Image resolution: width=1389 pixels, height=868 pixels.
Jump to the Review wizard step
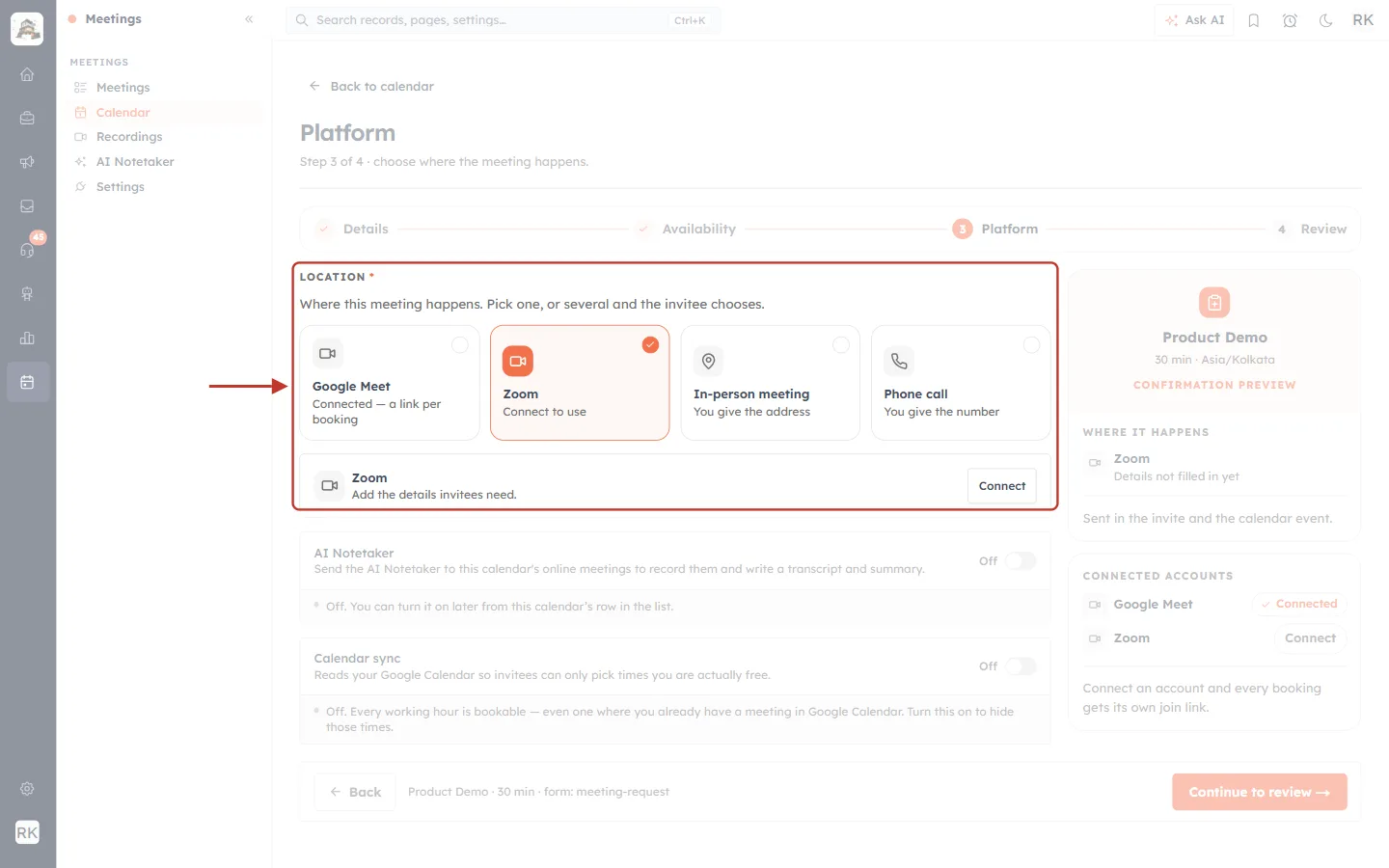click(1310, 229)
